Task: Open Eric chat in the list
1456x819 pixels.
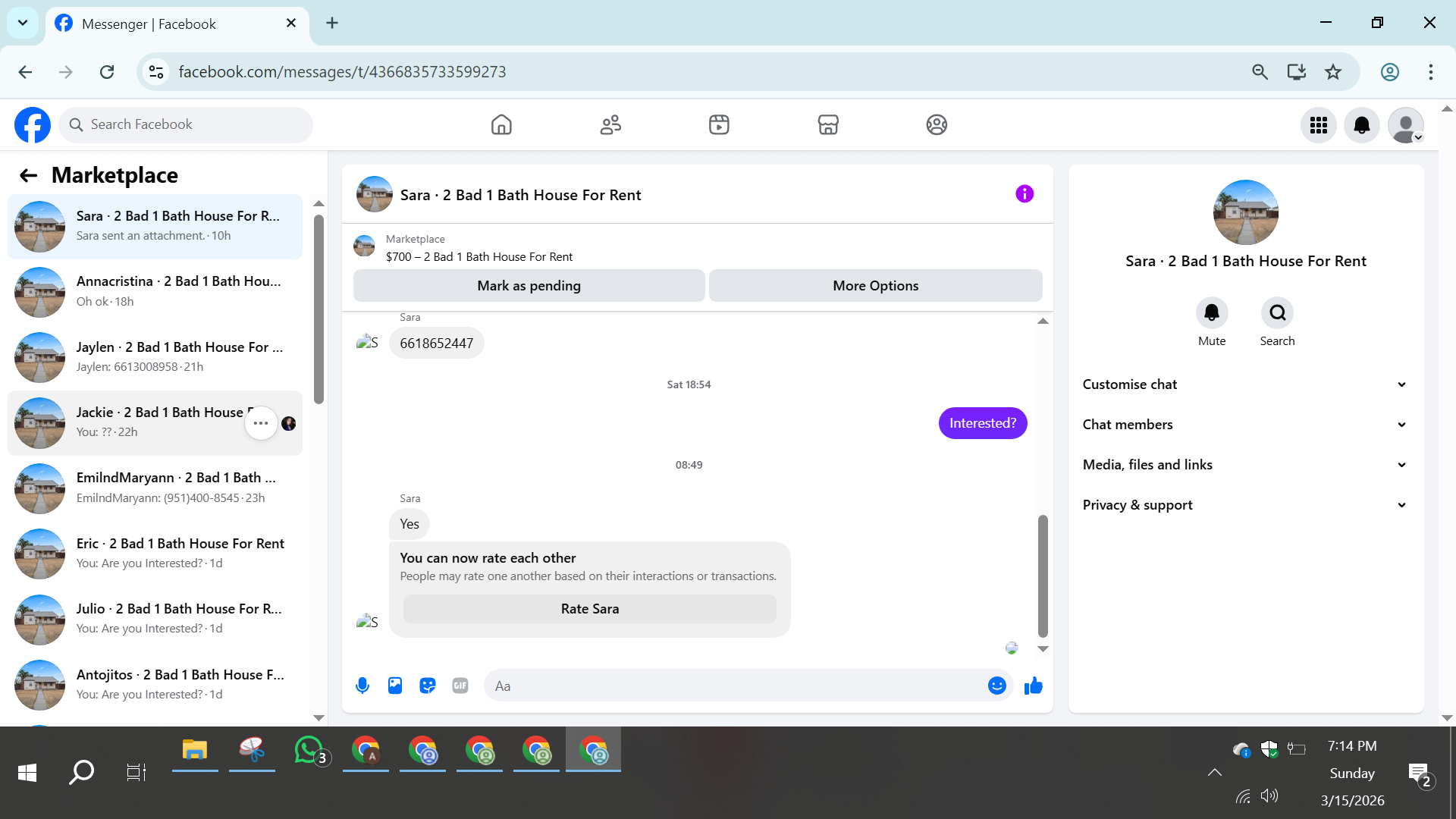Action: [x=155, y=554]
